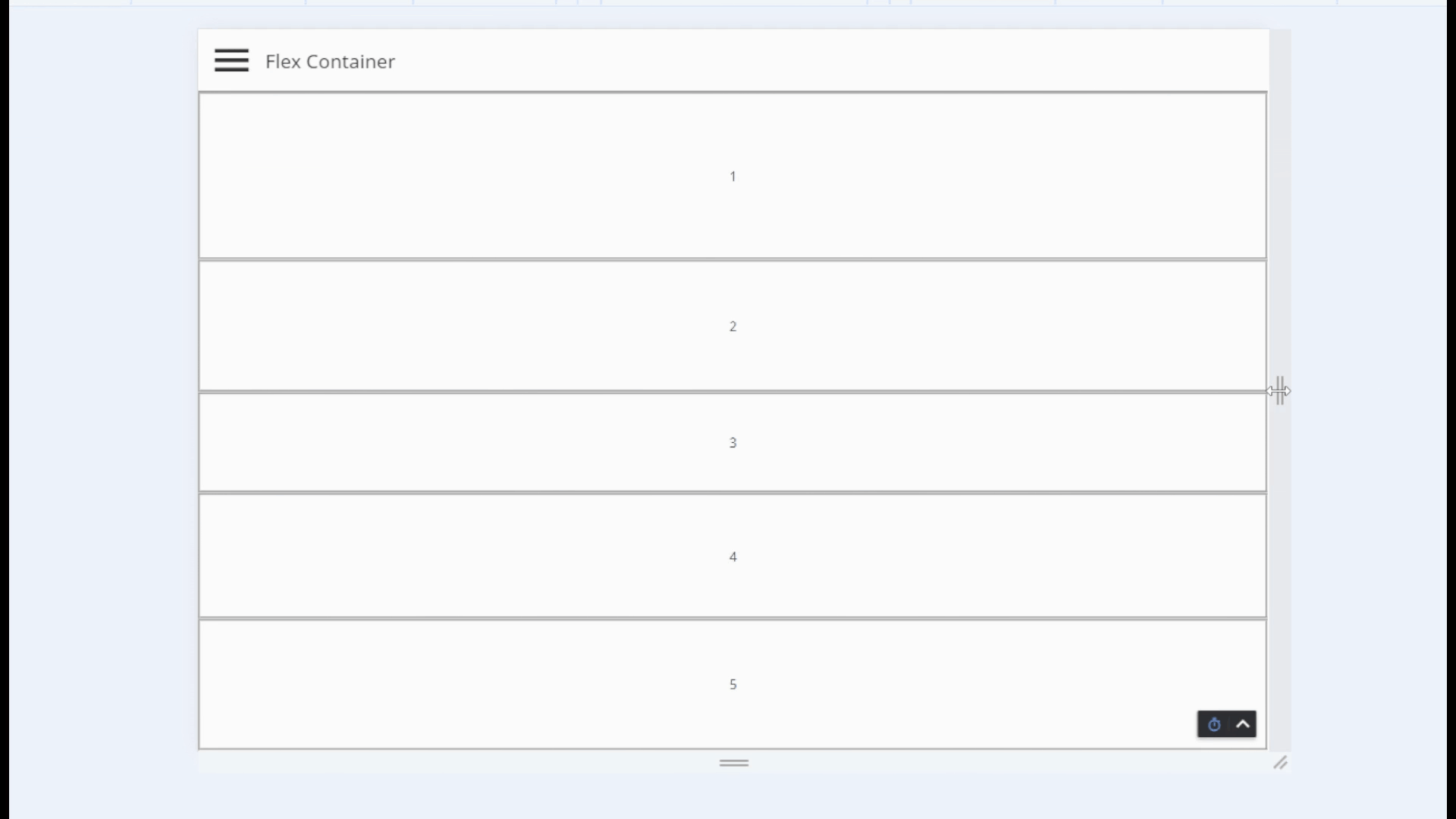
Task: Click the divider between items 2 and 3
Action: tap(733, 392)
